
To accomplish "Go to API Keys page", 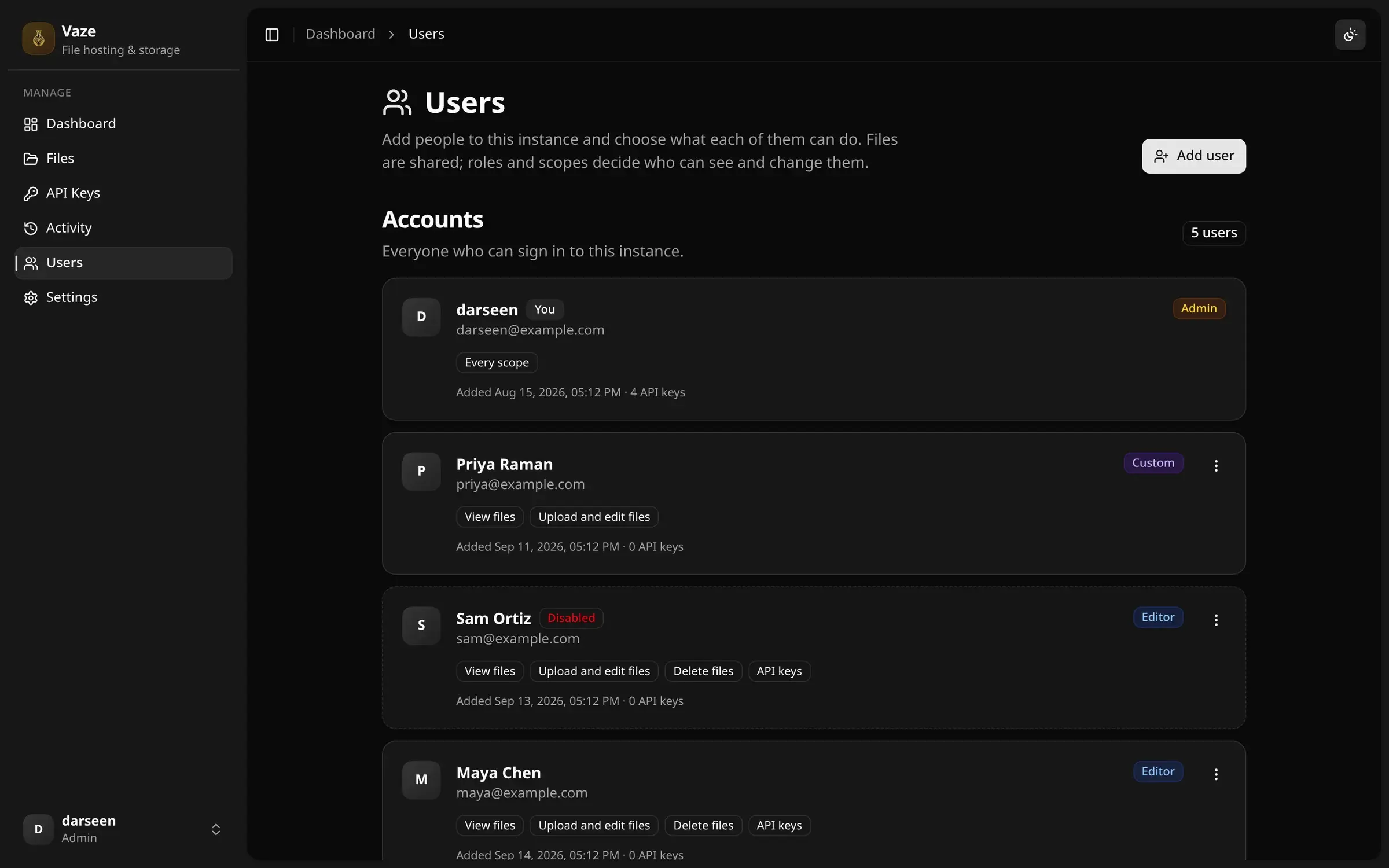I will (123, 193).
